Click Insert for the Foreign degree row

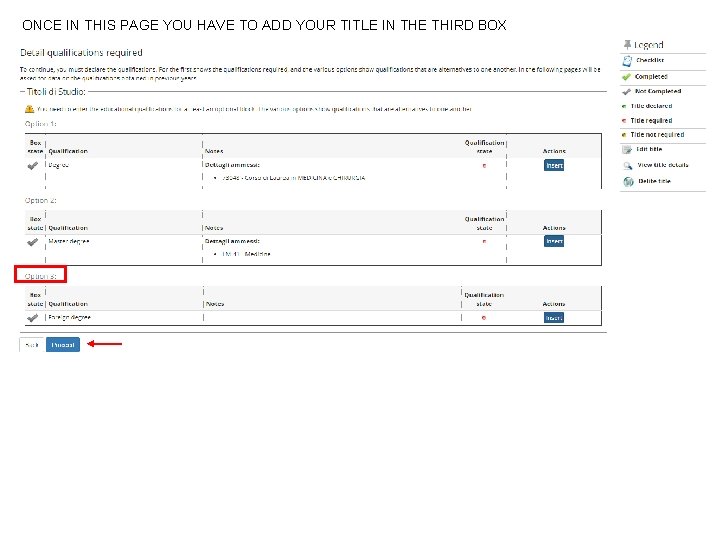[554, 318]
